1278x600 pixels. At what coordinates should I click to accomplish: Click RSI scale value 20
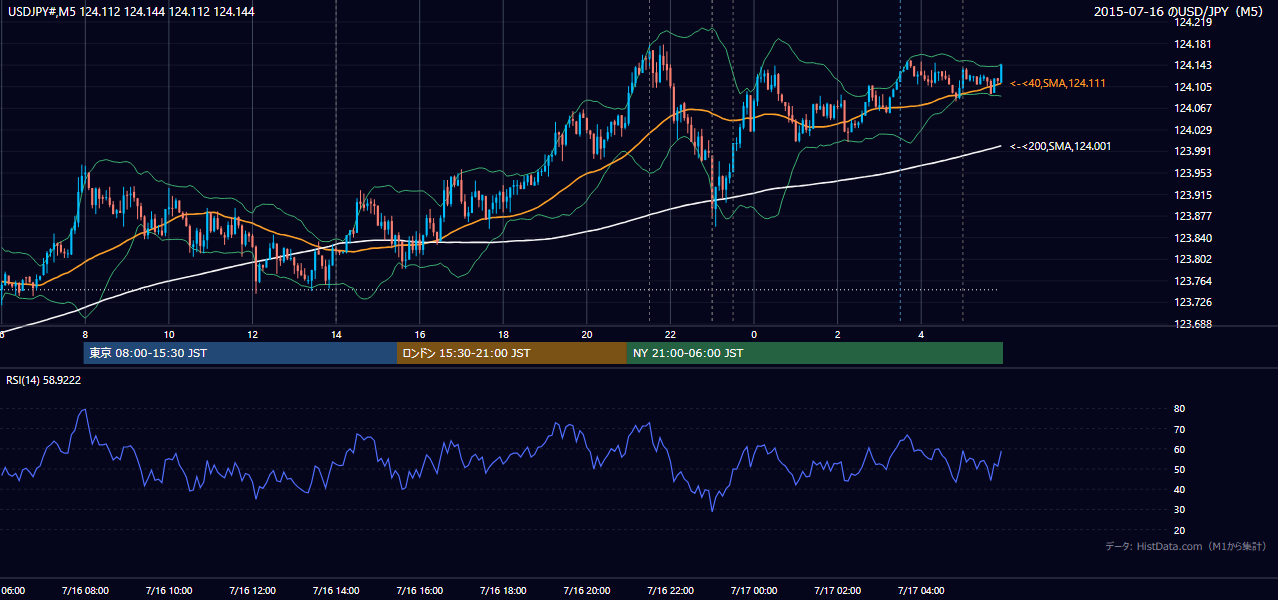click(x=1179, y=531)
